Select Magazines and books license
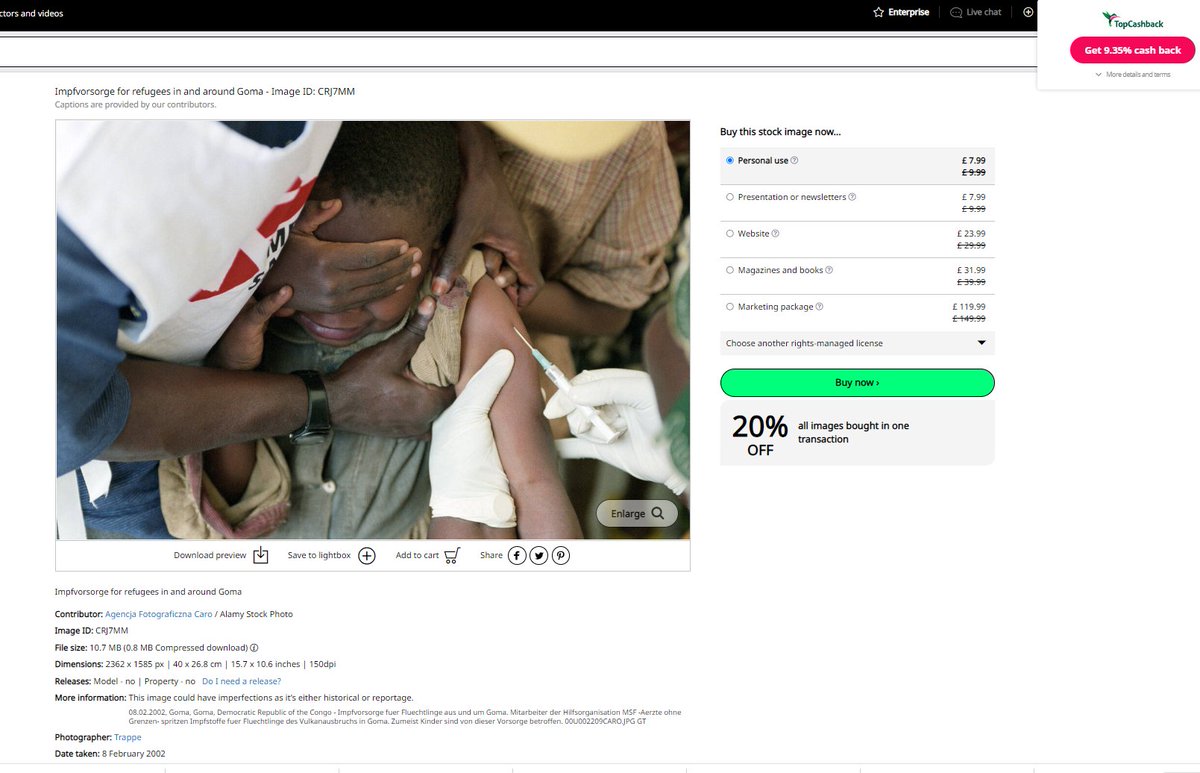The height and width of the screenshot is (773, 1200). (x=730, y=270)
